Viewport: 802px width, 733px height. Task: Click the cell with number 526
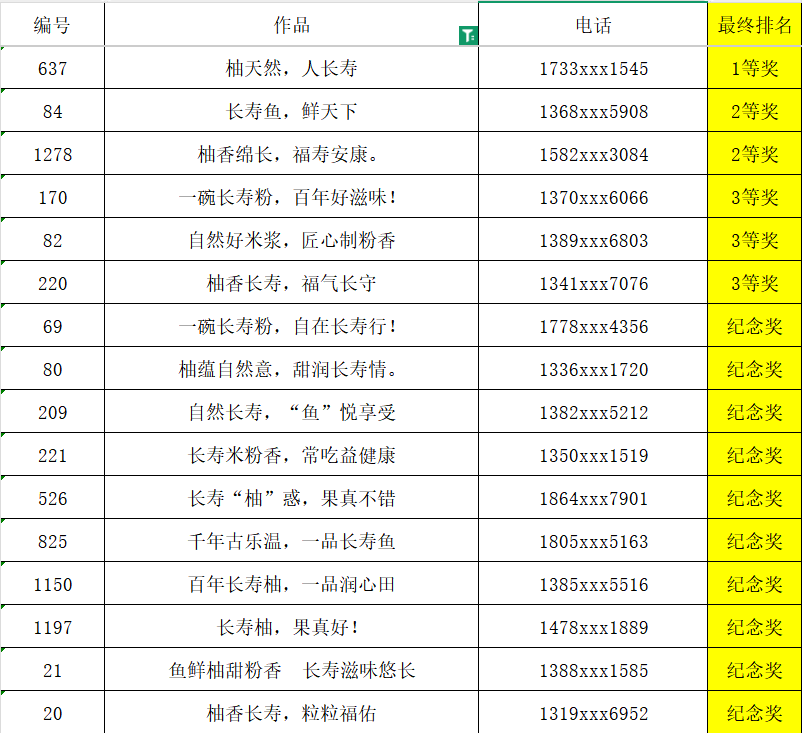[52, 498]
